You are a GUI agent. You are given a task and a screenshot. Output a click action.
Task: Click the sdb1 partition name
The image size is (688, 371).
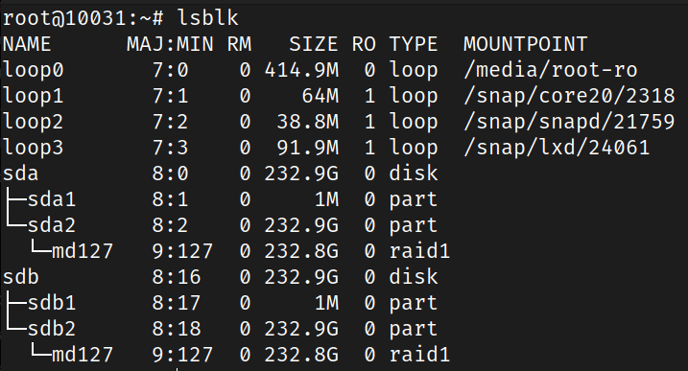tap(52, 303)
